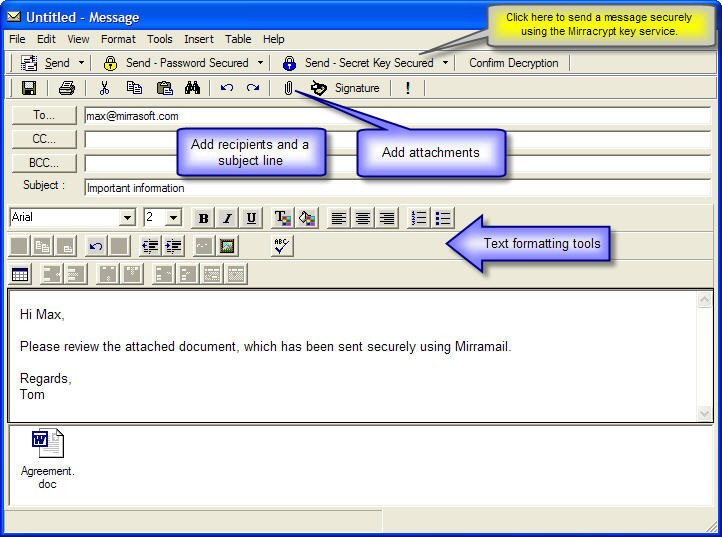Image resolution: width=722 pixels, height=537 pixels.
Task: Copy using the two-pages toolbar icon
Action: tap(134, 88)
